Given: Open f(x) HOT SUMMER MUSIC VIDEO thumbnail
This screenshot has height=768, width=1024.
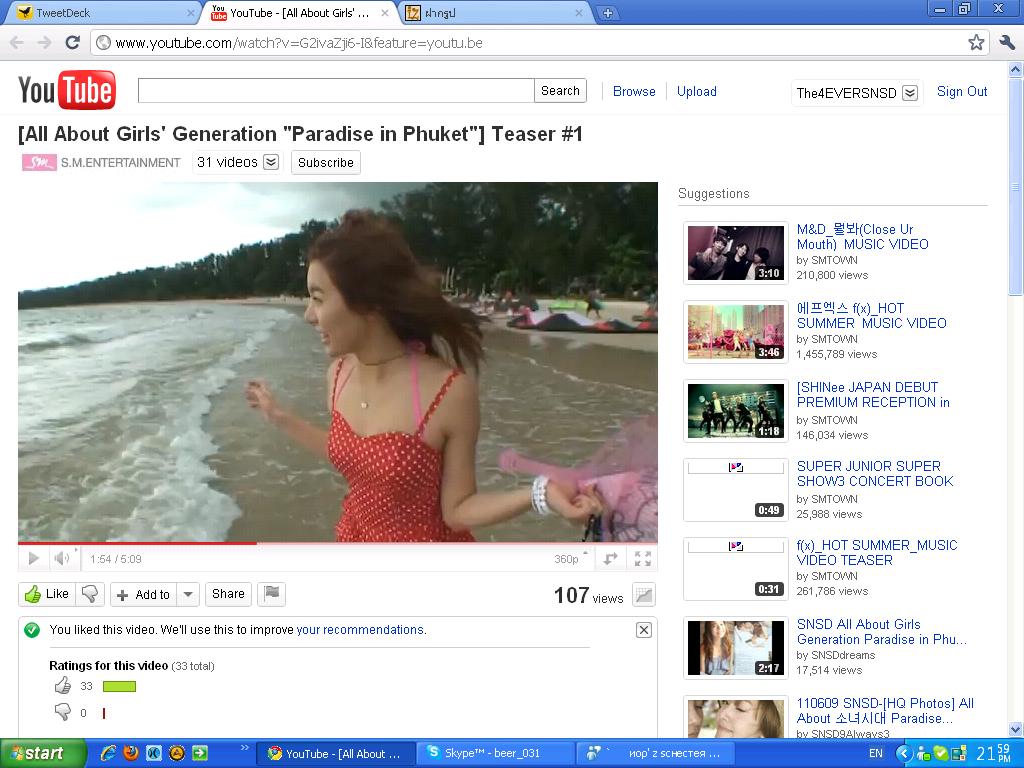Looking at the screenshot, I should [x=736, y=332].
